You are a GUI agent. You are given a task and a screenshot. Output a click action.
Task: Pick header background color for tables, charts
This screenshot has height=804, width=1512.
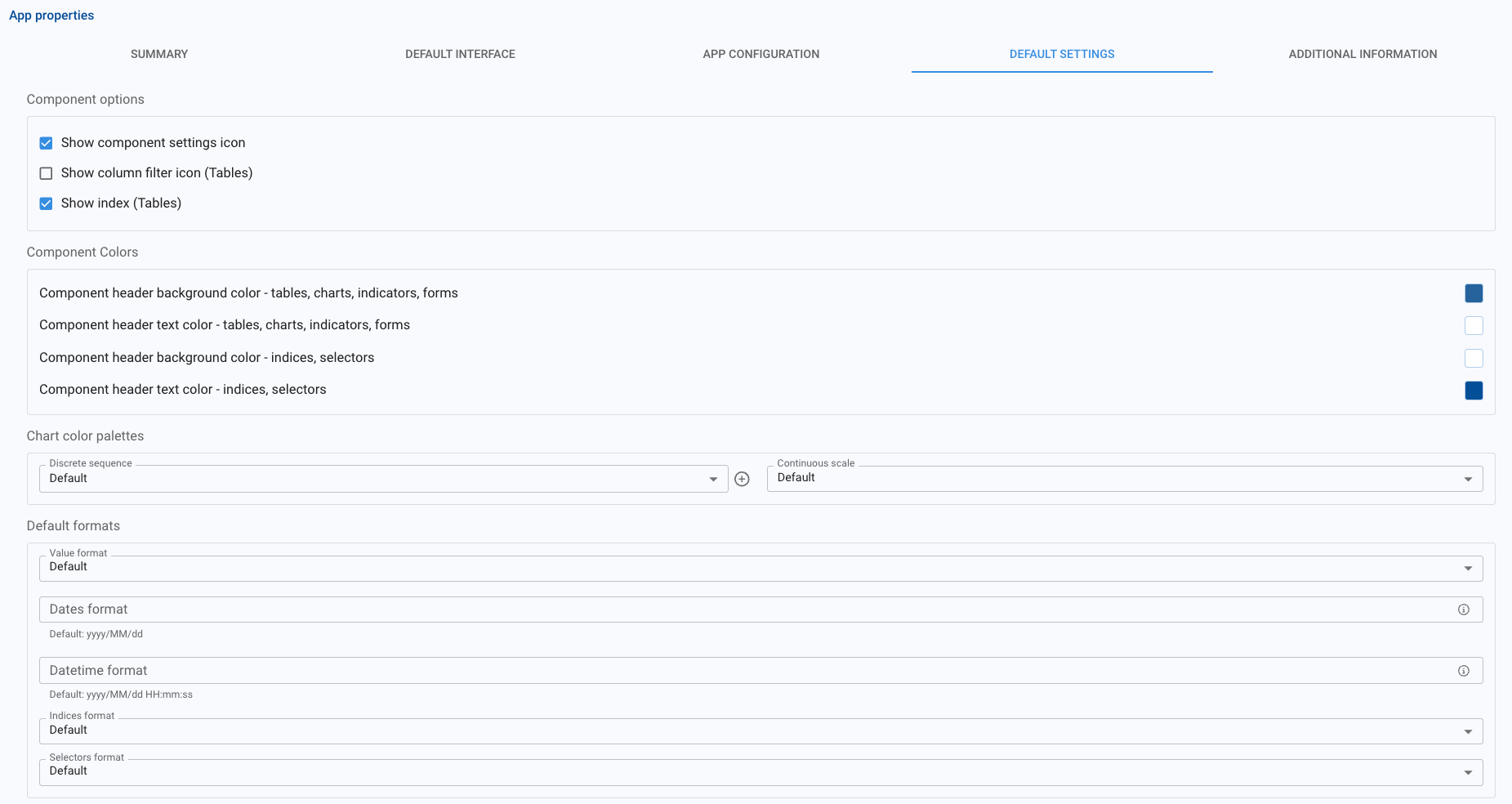[1474, 293]
